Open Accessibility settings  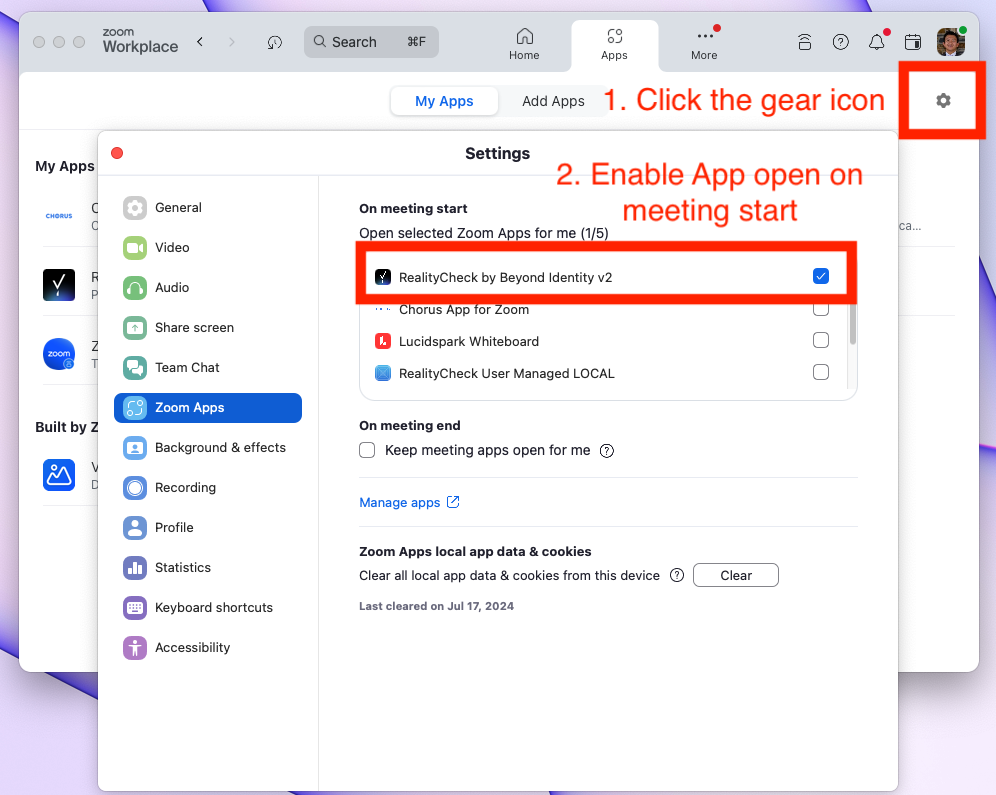click(208, 648)
